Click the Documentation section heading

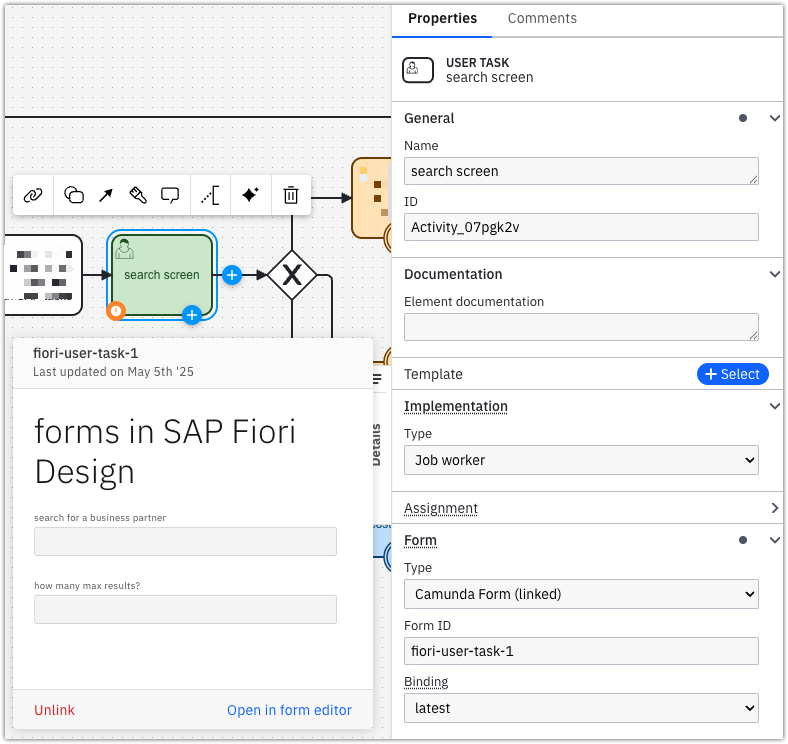tap(453, 274)
